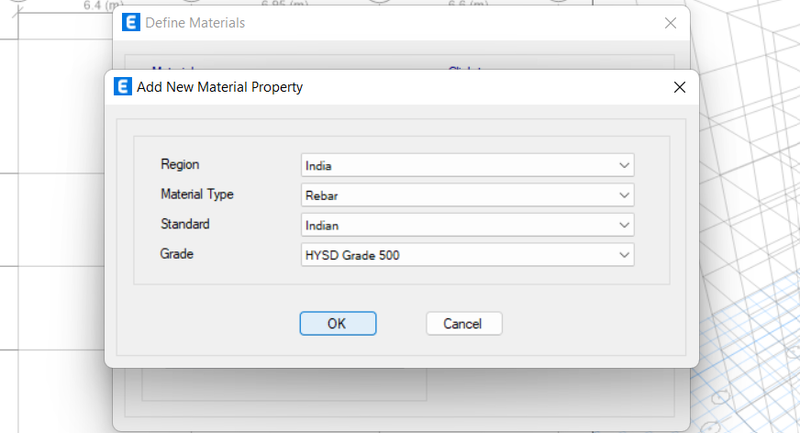Click the Grade label text
Viewport: 800px width, 433px height.
click(177, 254)
